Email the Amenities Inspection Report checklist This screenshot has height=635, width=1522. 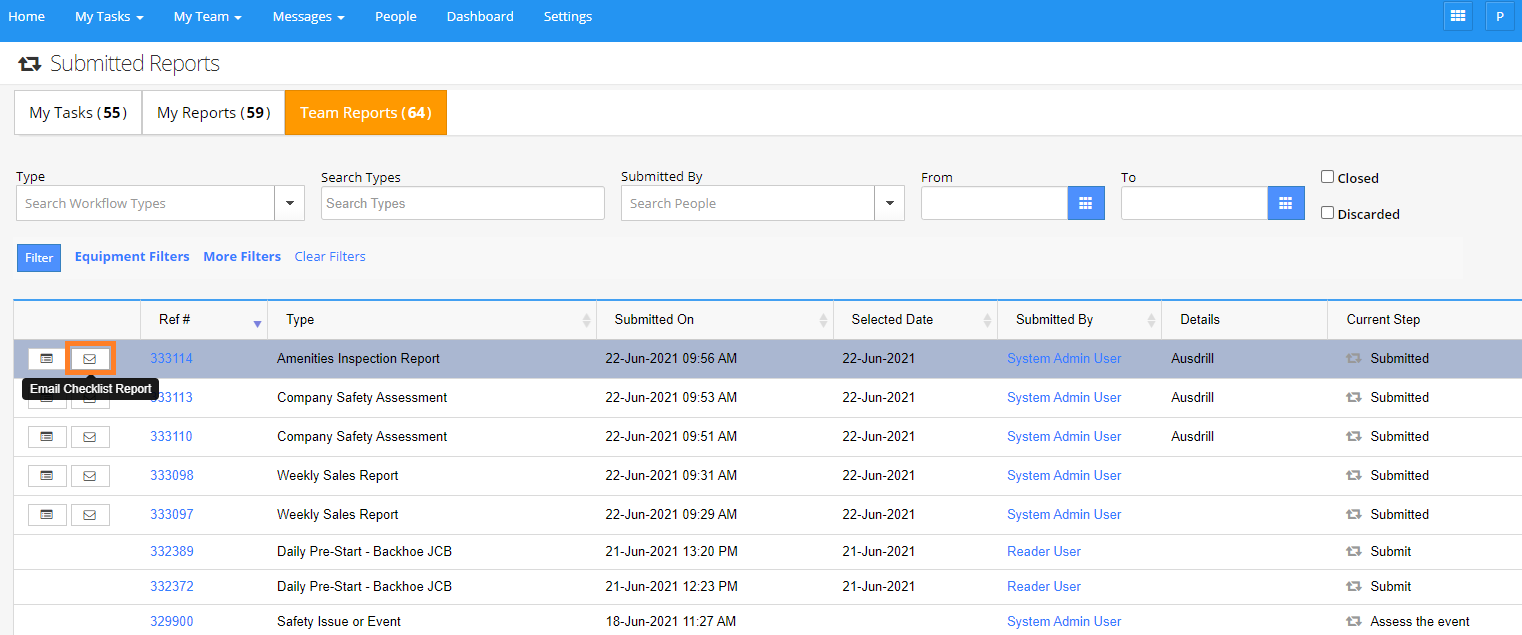(x=90, y=358)
